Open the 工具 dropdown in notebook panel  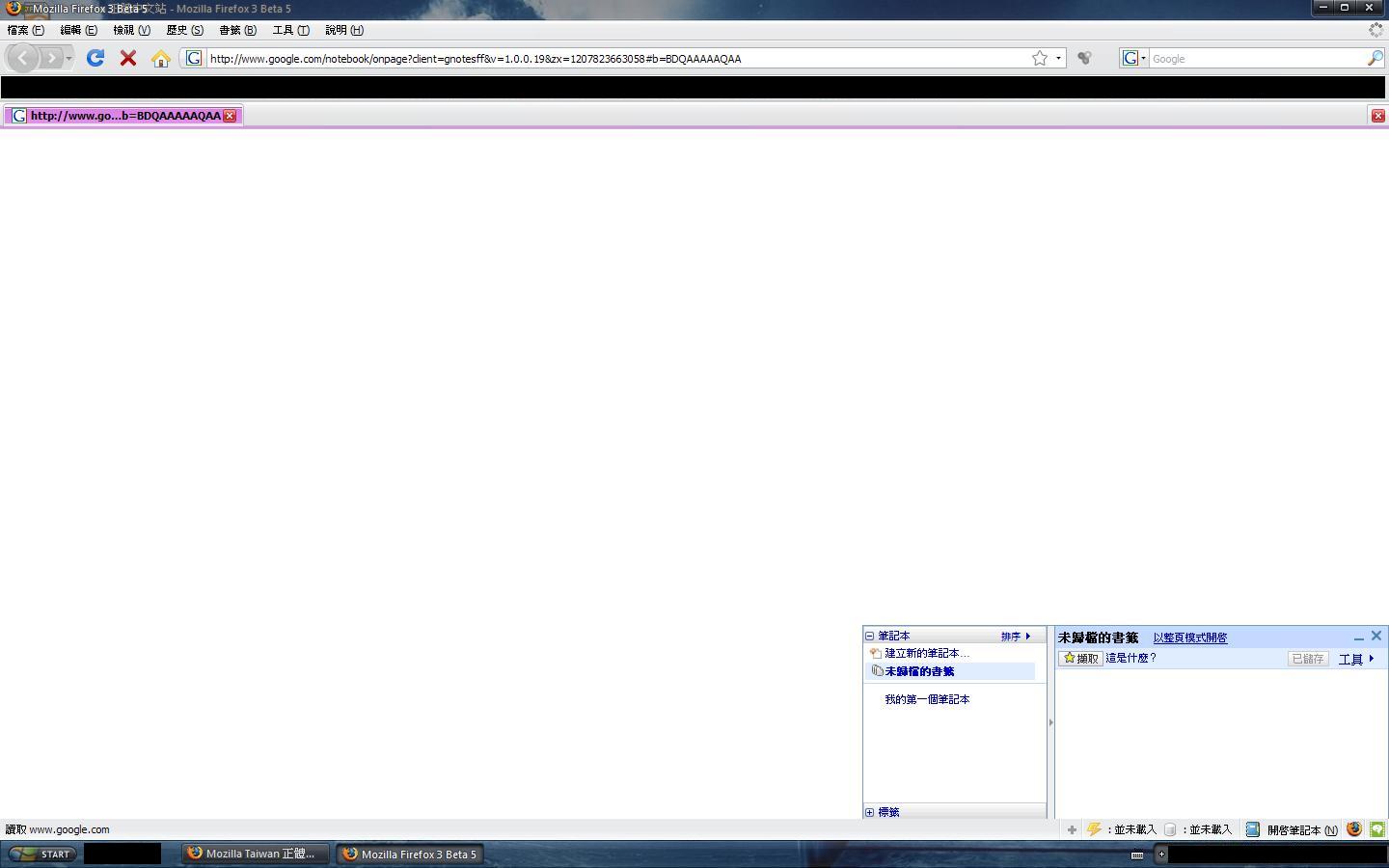coord(1355,659)
